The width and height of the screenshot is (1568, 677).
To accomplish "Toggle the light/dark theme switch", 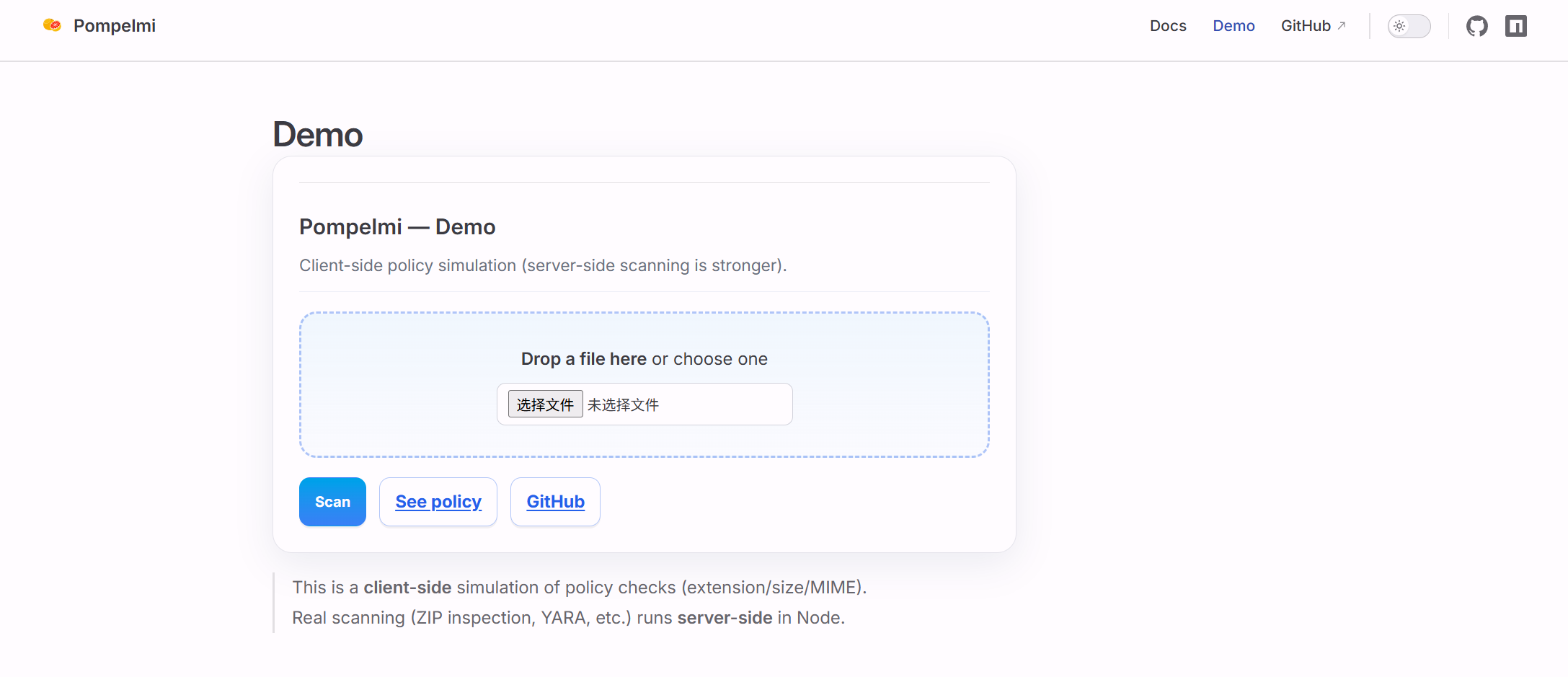I will (1409, 27).
